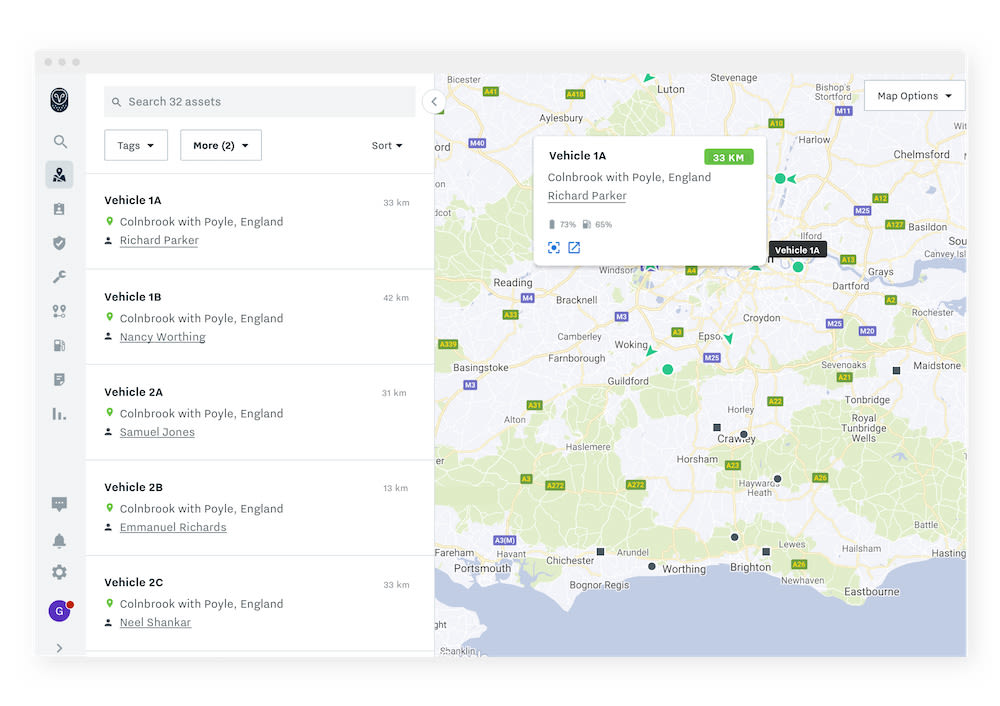This screenshot has width=1000, height=706.
Task: Open the chat bubble messages icon
Action: (x=60, y=504)
